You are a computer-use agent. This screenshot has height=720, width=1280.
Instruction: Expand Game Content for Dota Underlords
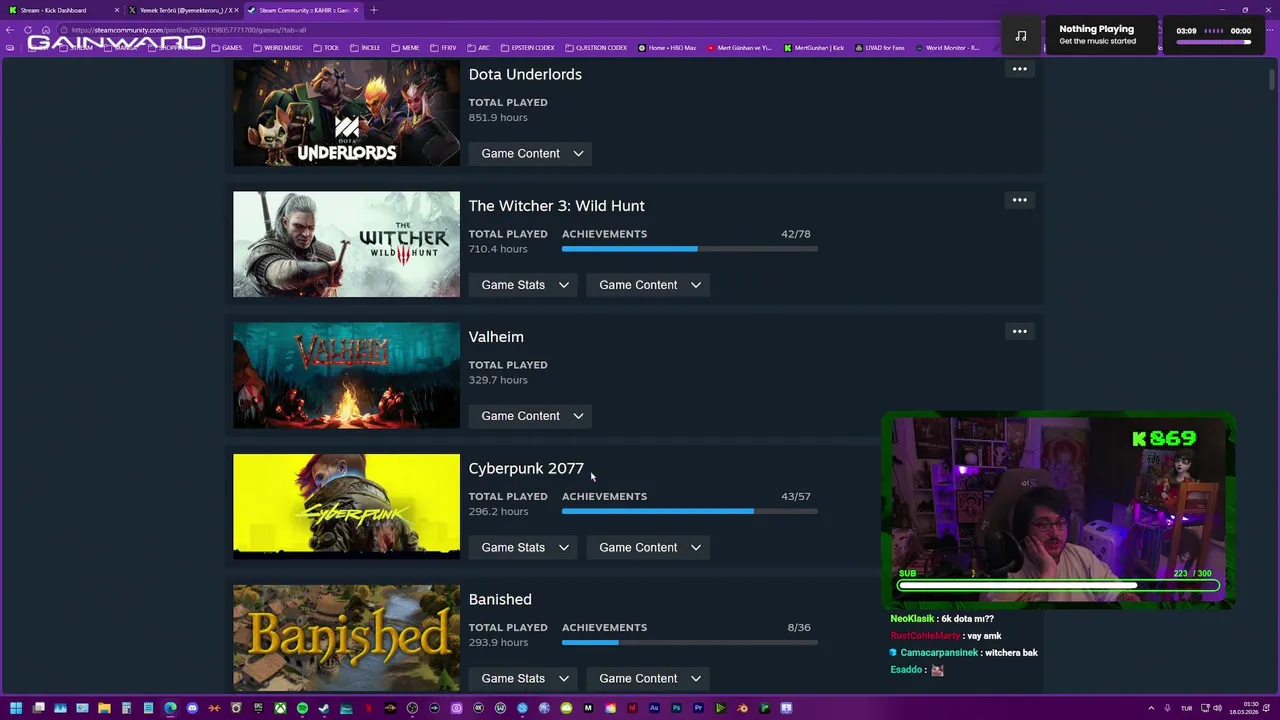(x=531, y=153)
